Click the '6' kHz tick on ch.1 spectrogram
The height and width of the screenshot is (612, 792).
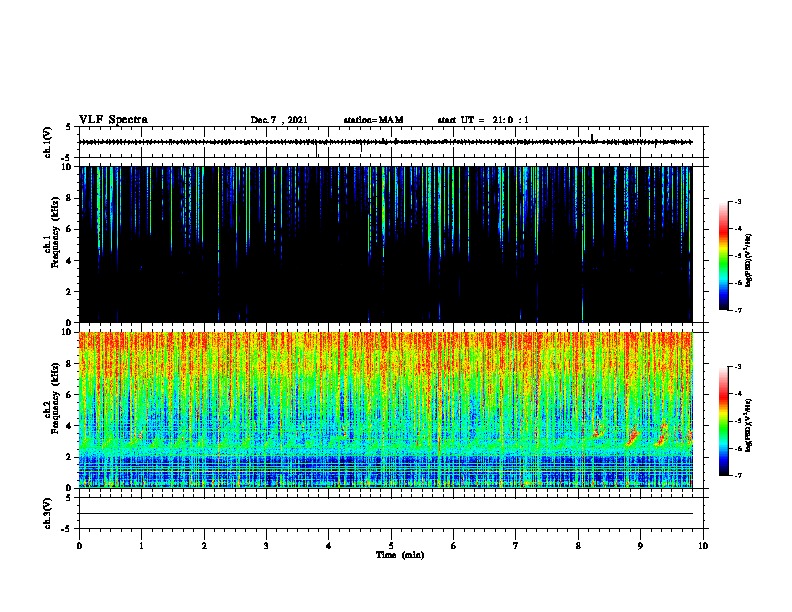tap(70, 229)
